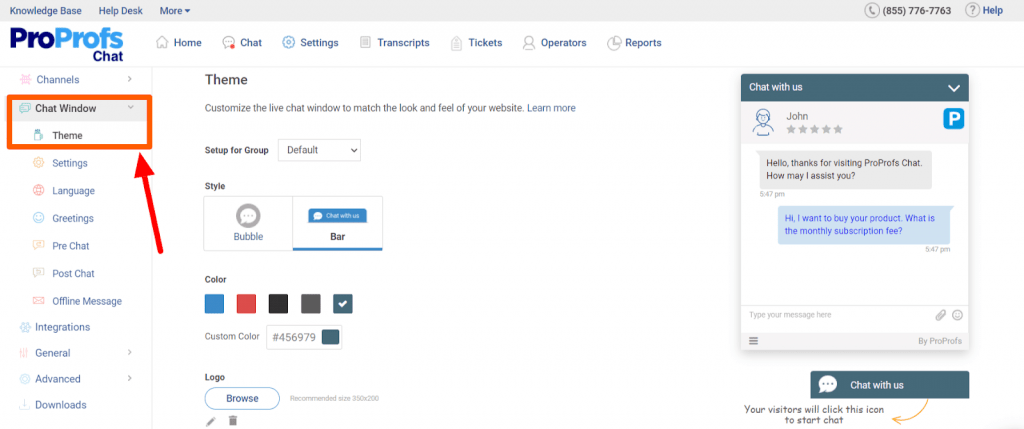Open the Knowledge Base link
This screenshot has width=1024, height=429.
(44, 10)
